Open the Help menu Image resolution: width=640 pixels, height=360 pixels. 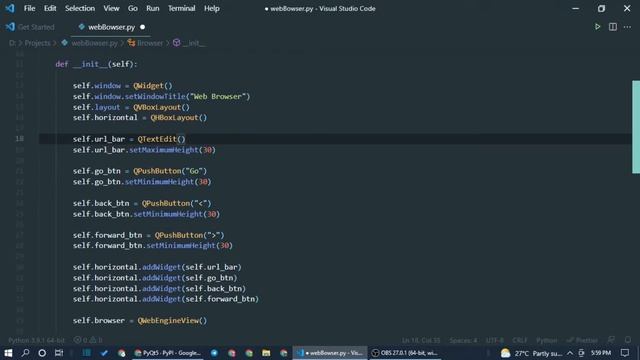[x=212, y=8]
